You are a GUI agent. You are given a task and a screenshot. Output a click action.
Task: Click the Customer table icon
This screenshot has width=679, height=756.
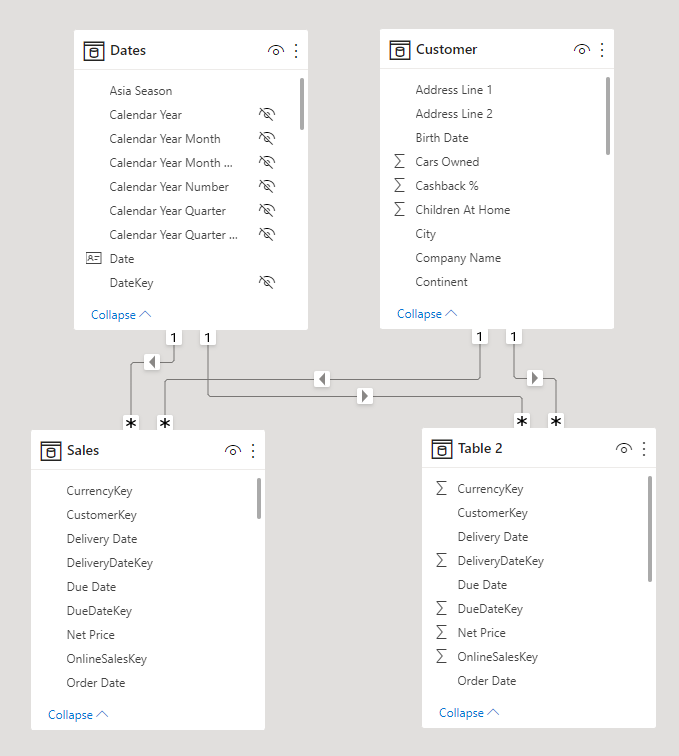pos(400,50)
